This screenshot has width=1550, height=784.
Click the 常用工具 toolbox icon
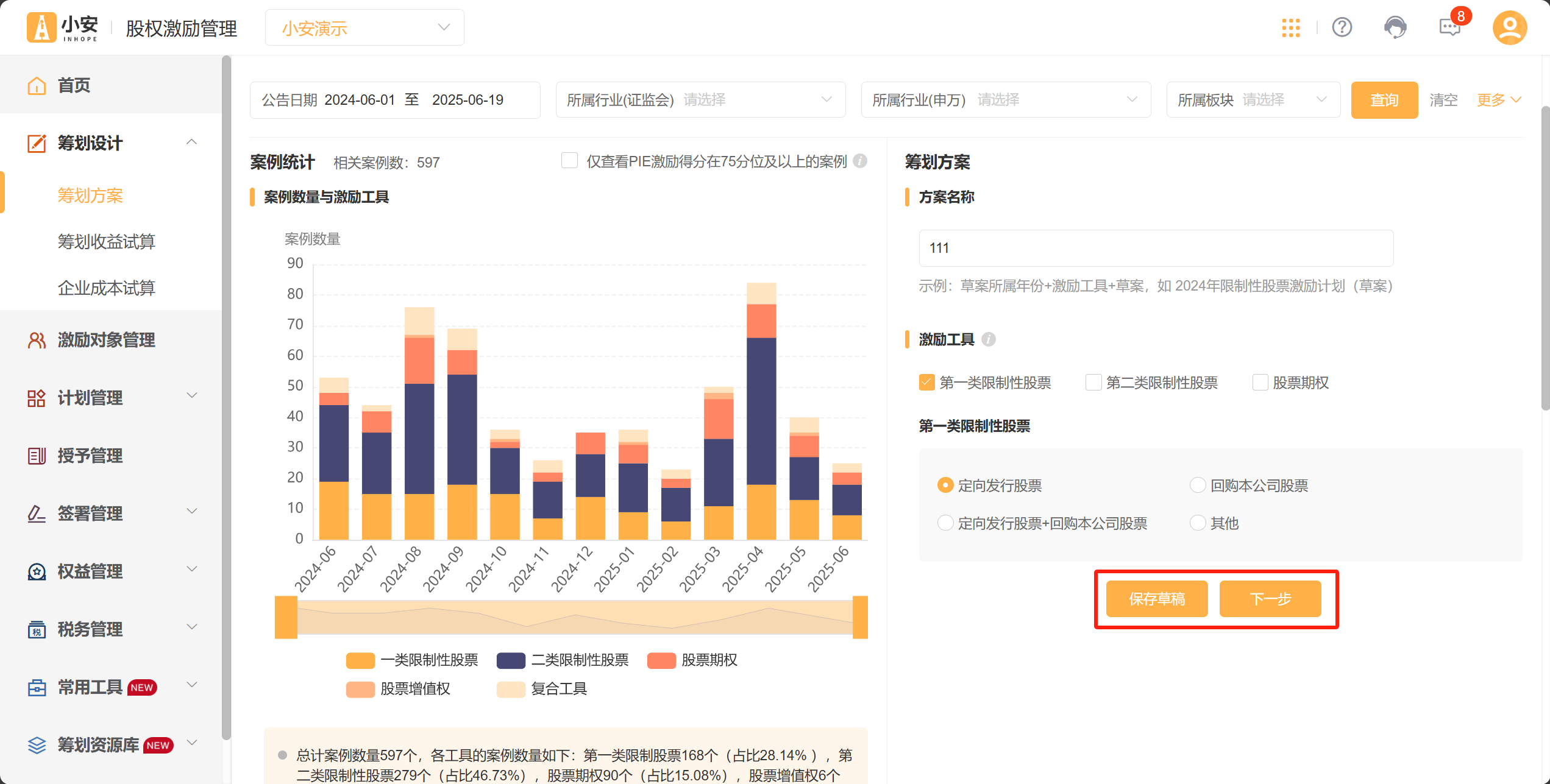tap(37, 687)
